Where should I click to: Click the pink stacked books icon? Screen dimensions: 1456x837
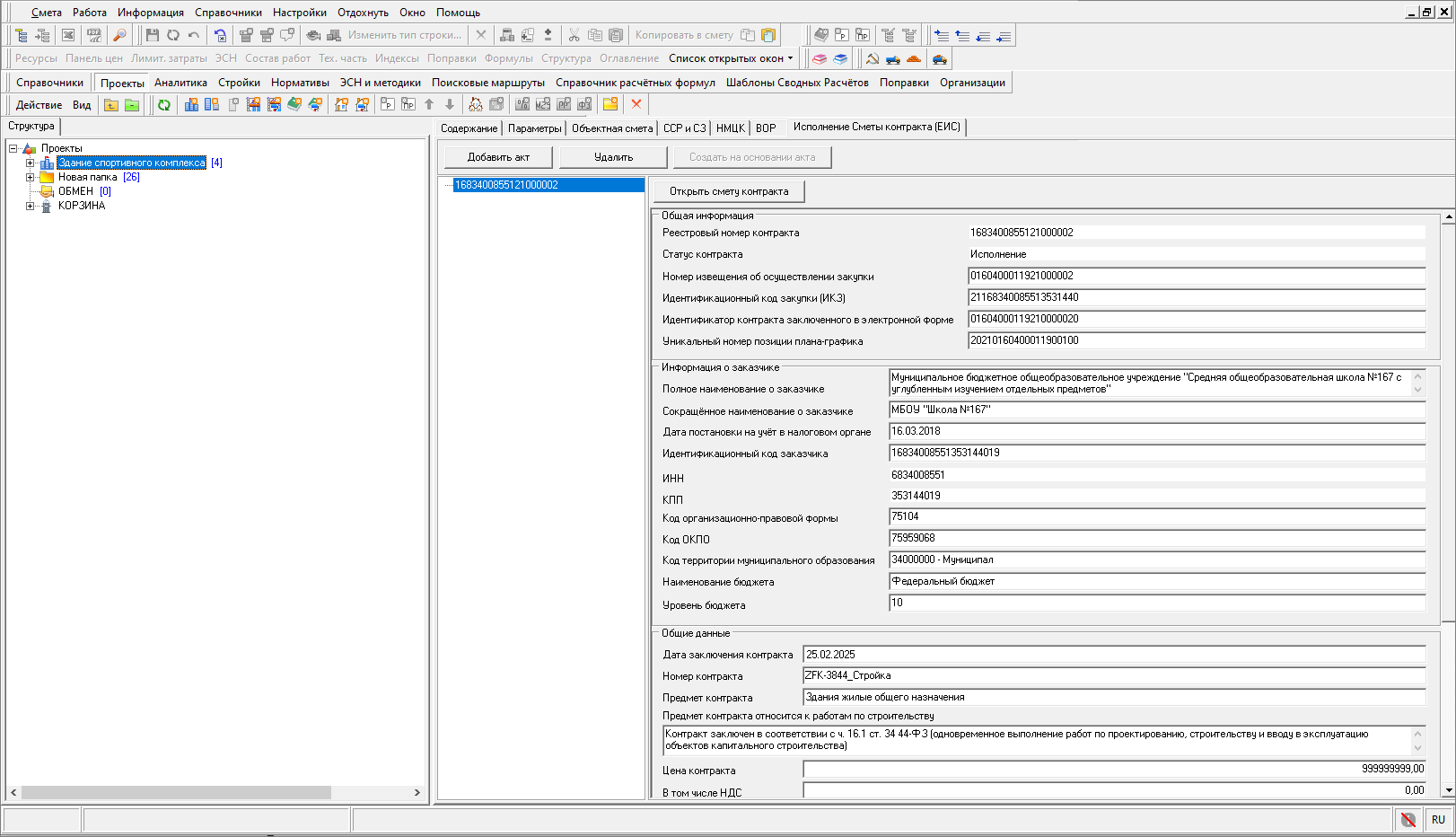[820, 59]
